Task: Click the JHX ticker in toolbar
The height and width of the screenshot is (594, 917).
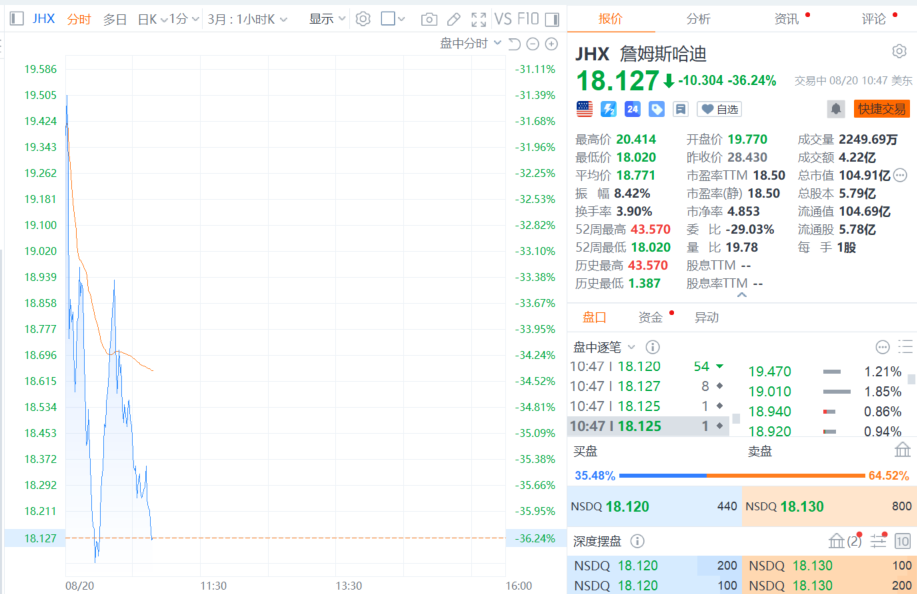Action: pos(43,19)
